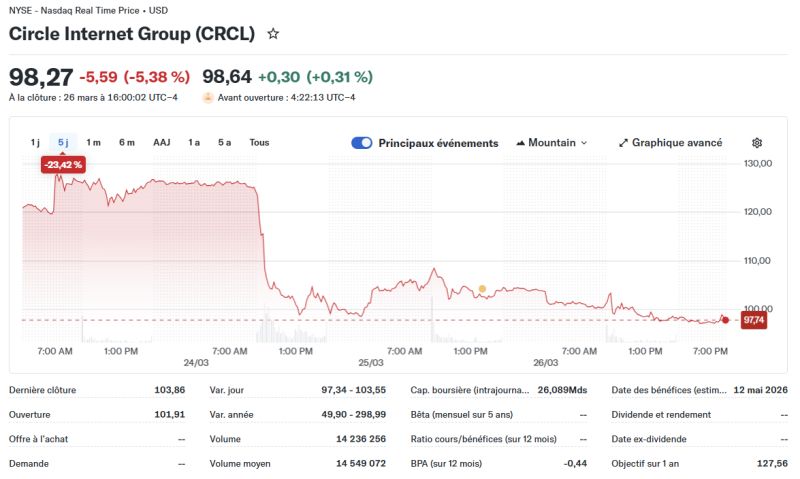800x479 pixels.
Task: Click Objectif sur 1 an value 127,56
Action: point(772,463)
